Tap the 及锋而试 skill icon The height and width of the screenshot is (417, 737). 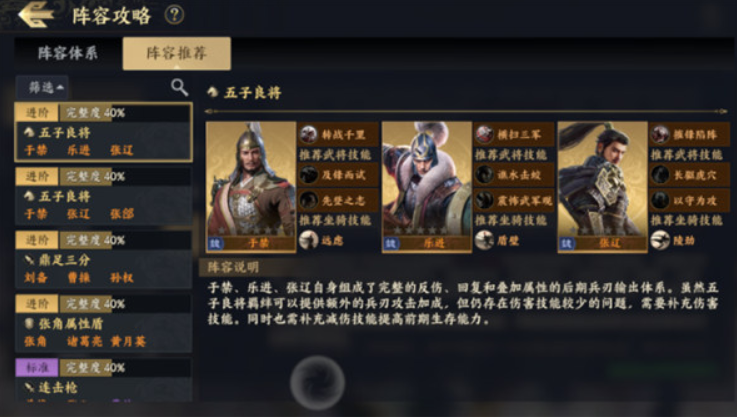[309, 175]
